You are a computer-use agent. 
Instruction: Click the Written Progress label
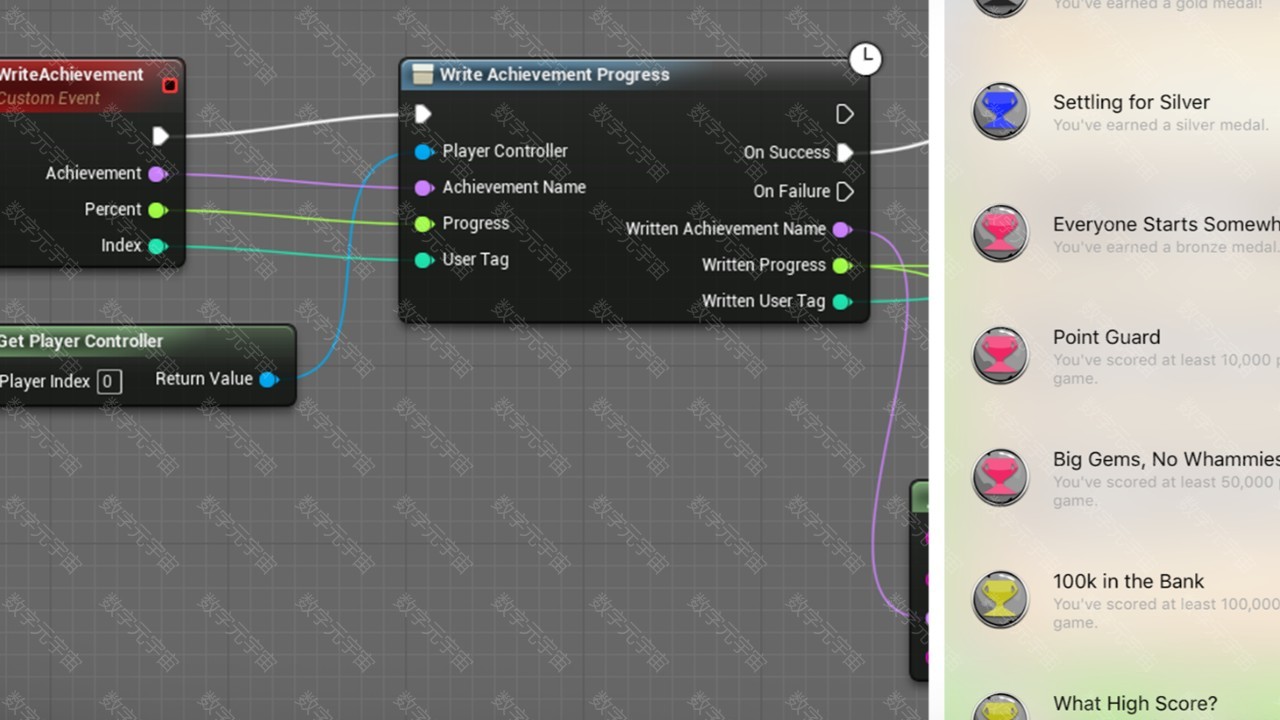coord(764,265)
